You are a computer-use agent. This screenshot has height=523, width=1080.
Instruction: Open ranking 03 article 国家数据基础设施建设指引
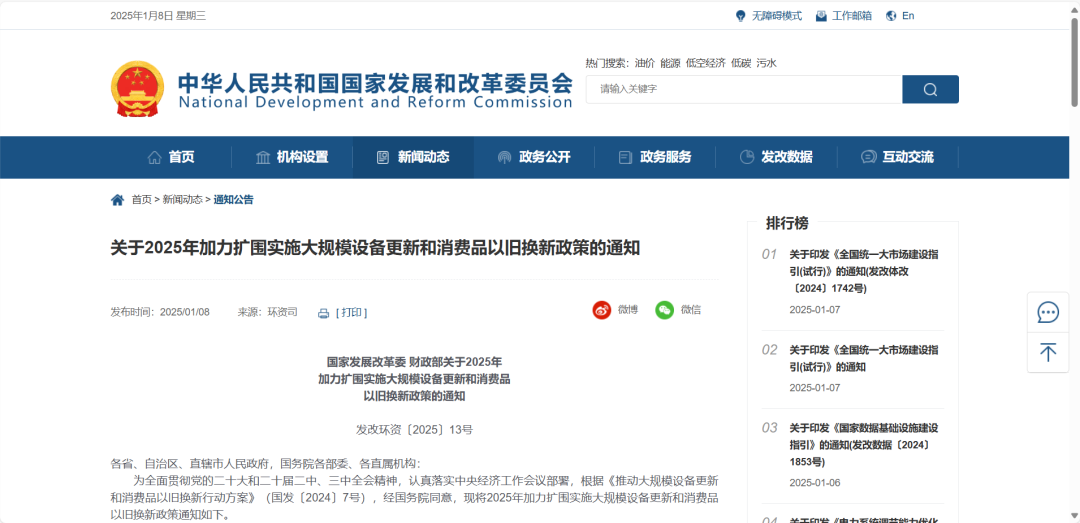(864, 444)
